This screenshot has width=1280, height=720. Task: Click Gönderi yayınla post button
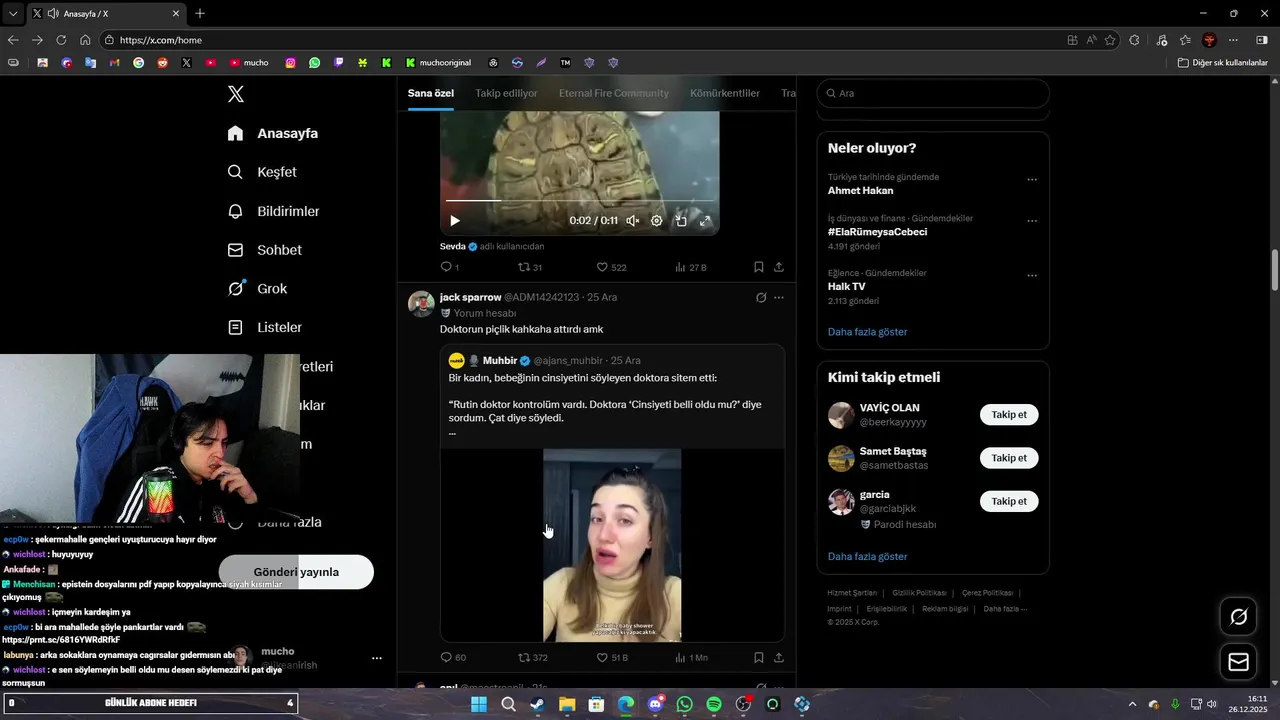point(296,572)
